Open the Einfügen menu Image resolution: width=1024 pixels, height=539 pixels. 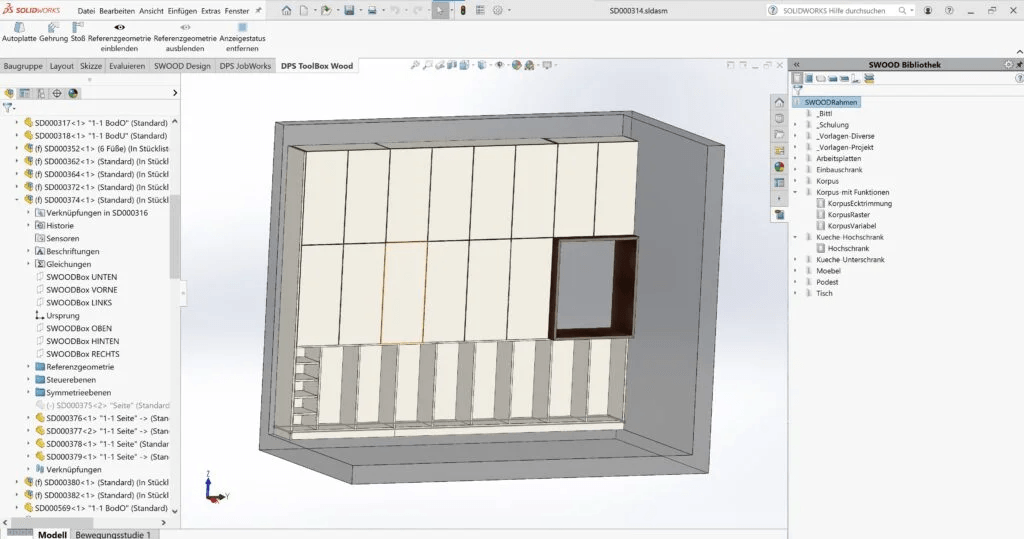[183, 11]
